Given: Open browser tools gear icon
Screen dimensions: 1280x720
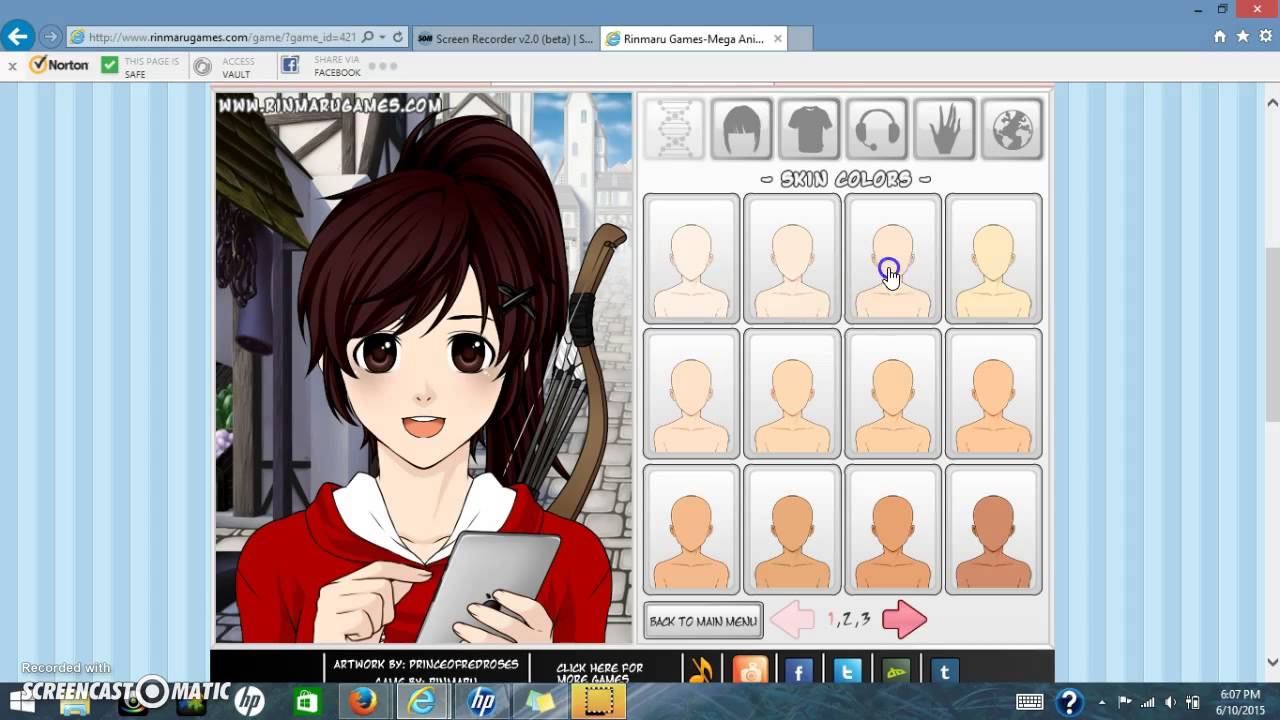Looking at the screenshot, I should (x=1265, y=37).
